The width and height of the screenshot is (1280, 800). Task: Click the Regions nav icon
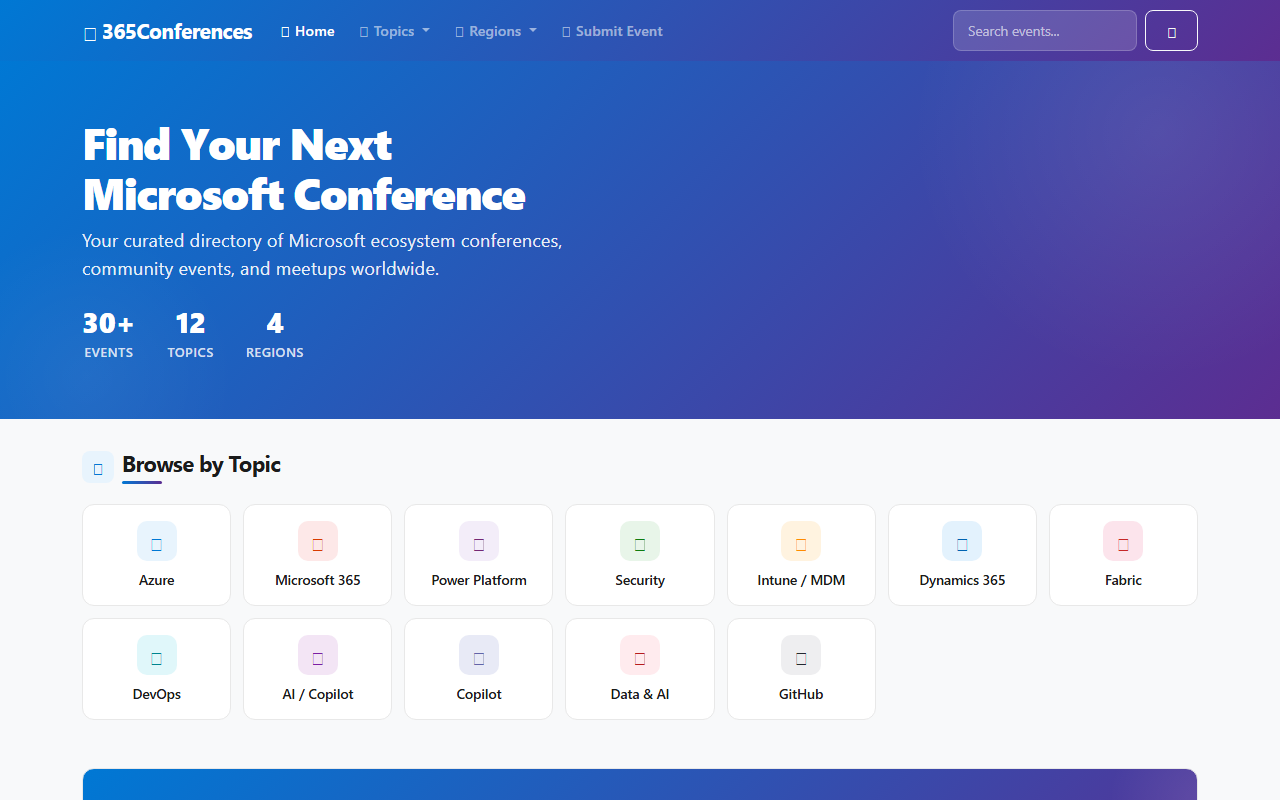[x=460, y=32]
